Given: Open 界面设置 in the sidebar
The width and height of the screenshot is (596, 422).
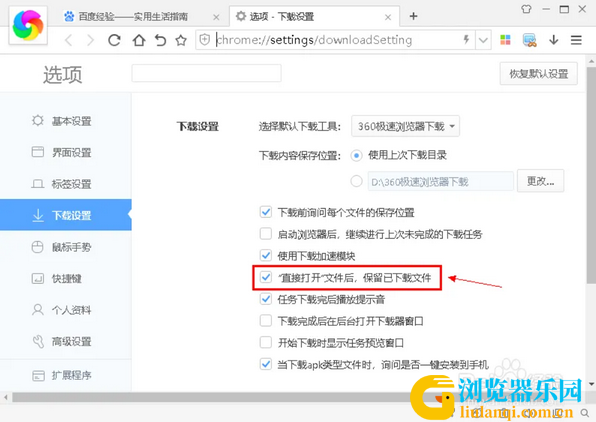Looking at the screenshot, I should tap(66, 152).
